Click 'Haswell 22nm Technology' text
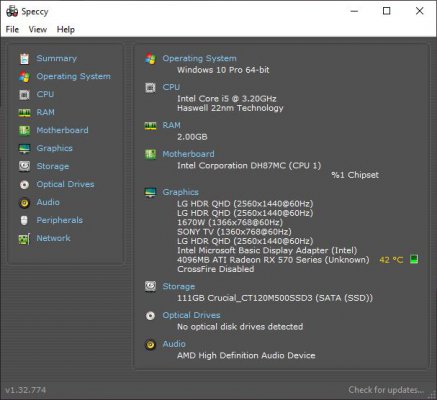Screen dimensions: 437x400 (x=230, y=108)
